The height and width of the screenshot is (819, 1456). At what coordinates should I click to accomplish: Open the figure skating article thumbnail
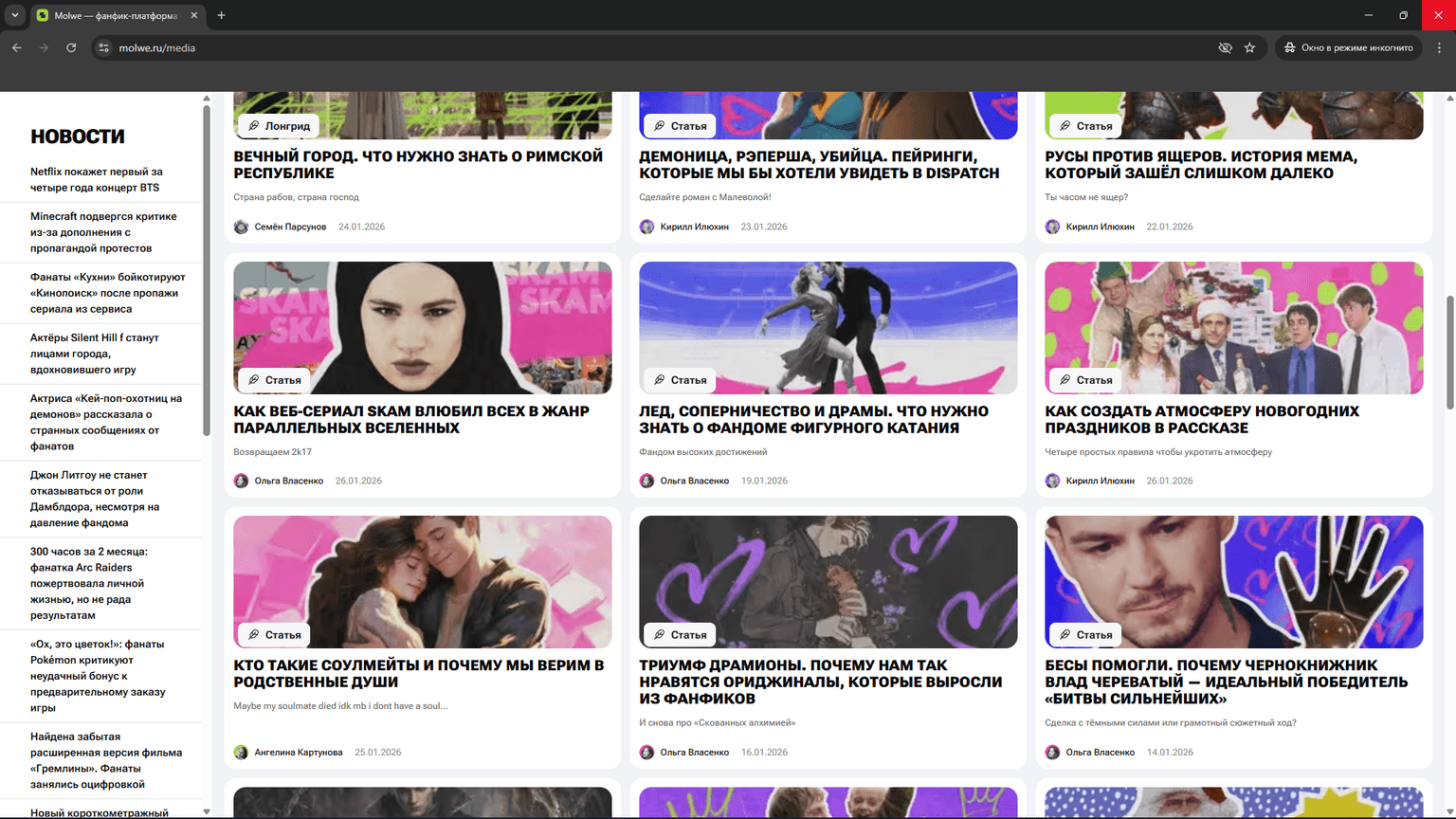pos(828,327)
